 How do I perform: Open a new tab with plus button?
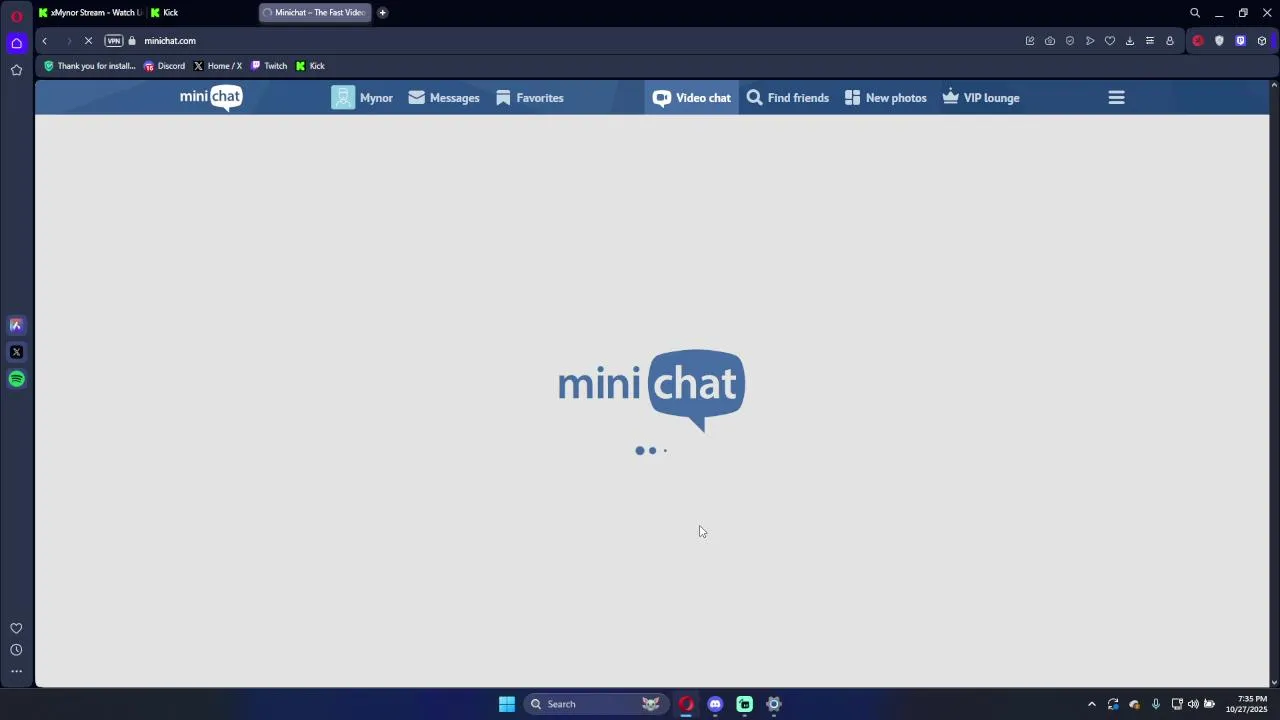(382, 13)
